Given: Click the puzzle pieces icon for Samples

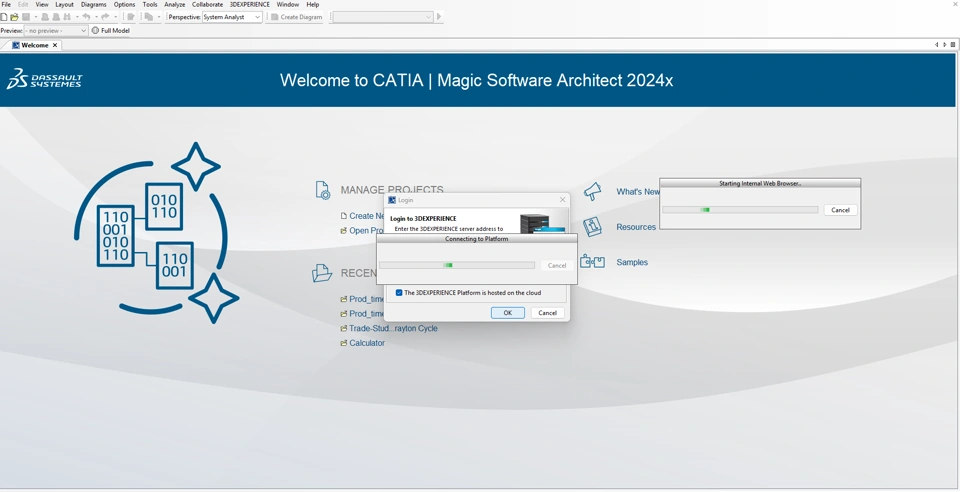Looking at the screenshot, I should pos(592,262).
